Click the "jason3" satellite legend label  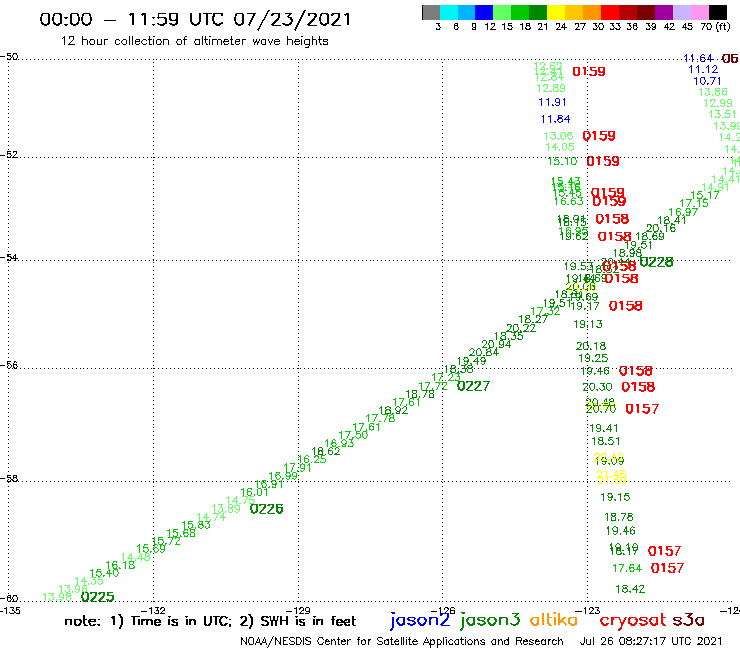pos(490,620)
